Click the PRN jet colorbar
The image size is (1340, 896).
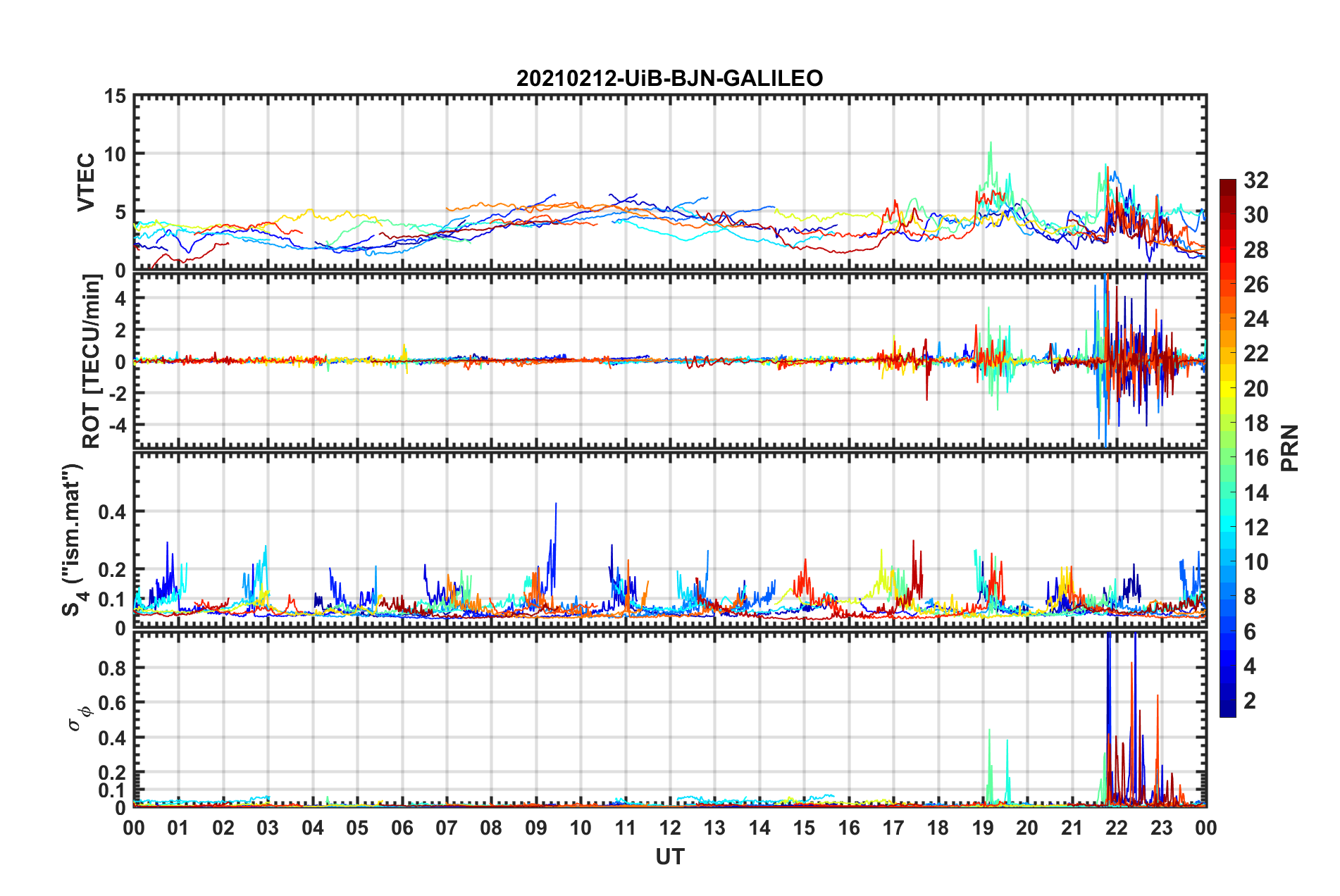1227,448
